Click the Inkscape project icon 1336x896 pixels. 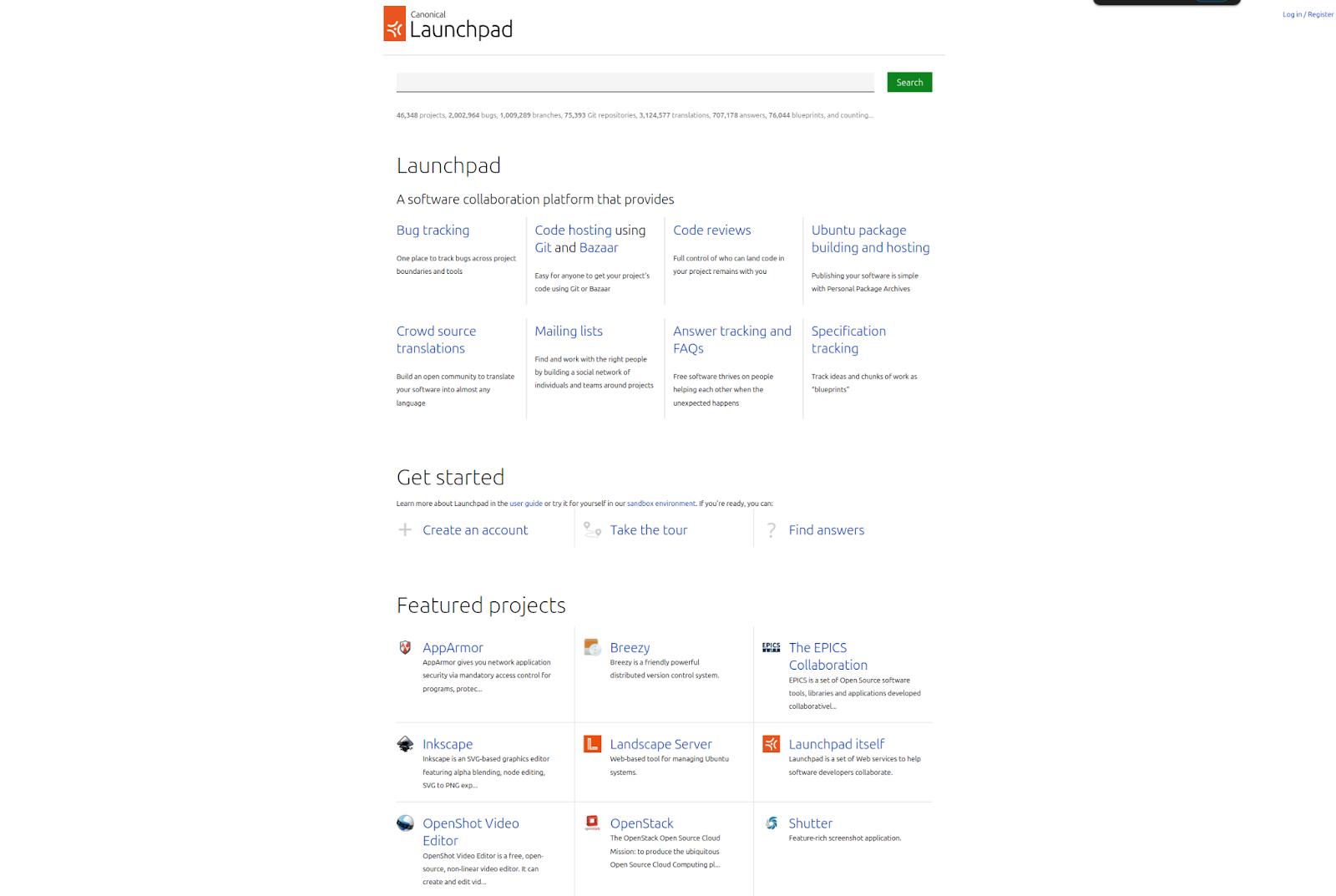pos(405,744)
